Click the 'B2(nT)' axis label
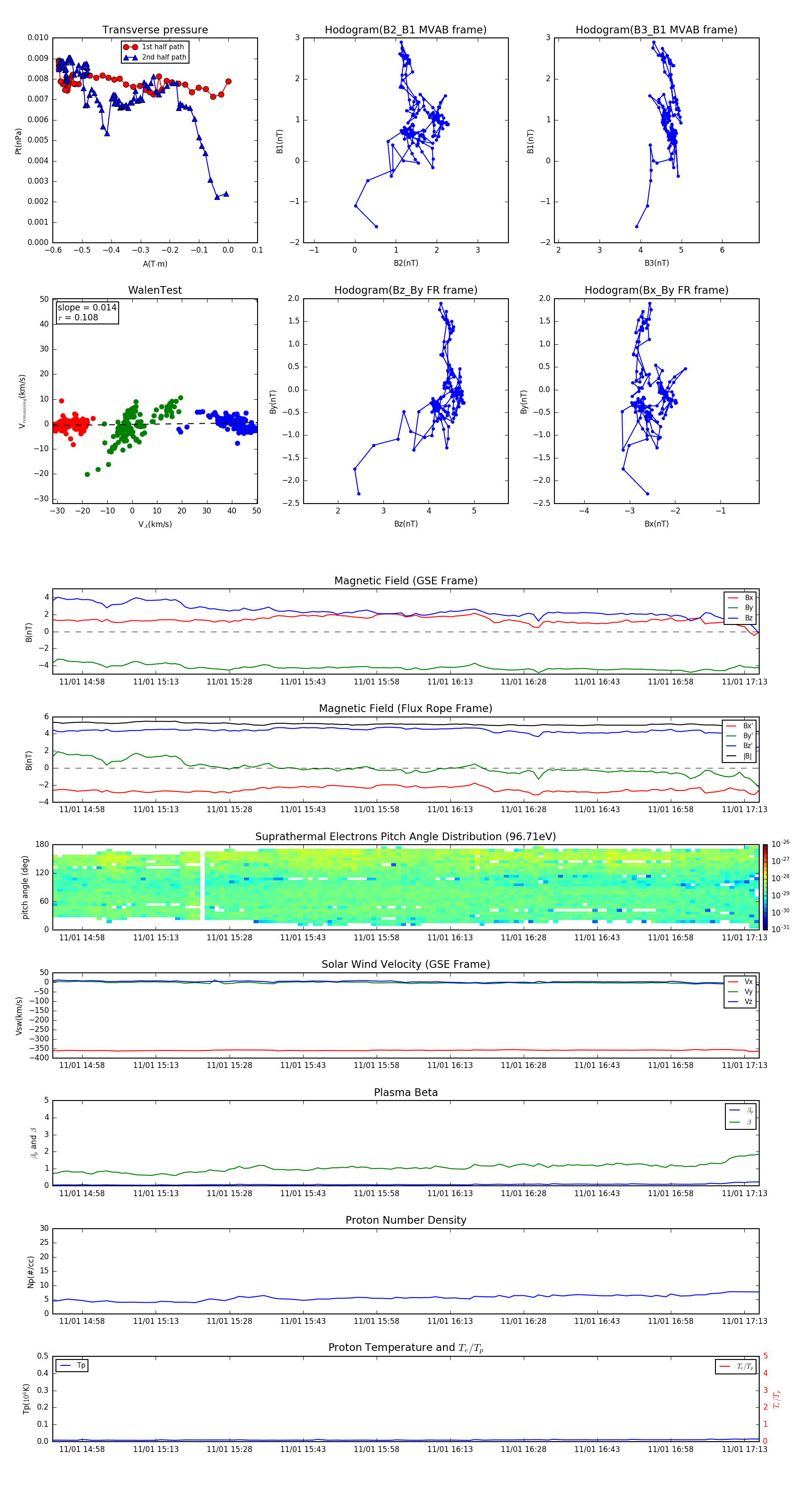This screenshot has width=812, height=1489. point(406,263)
